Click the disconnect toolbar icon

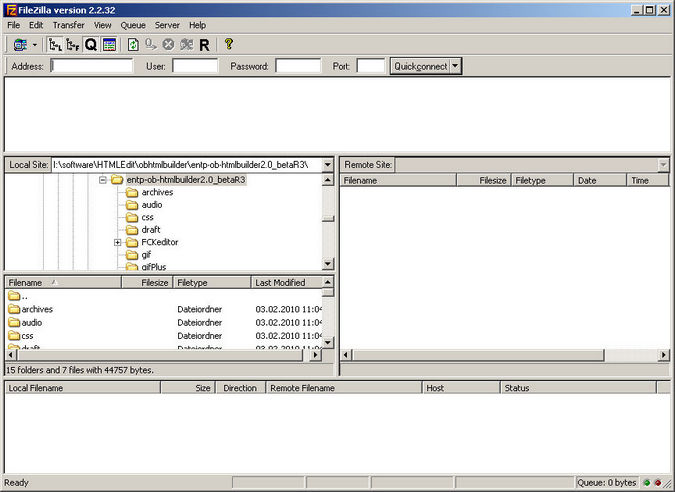coord(186,44)
